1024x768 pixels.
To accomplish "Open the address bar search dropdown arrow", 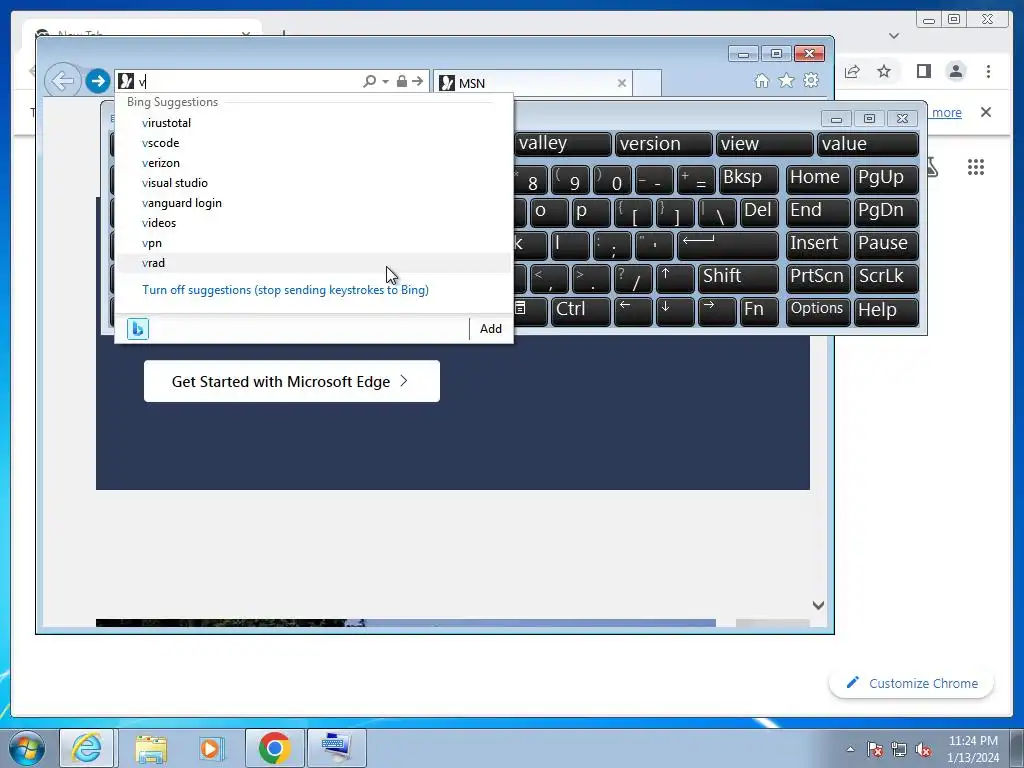I will coord(385,82).
